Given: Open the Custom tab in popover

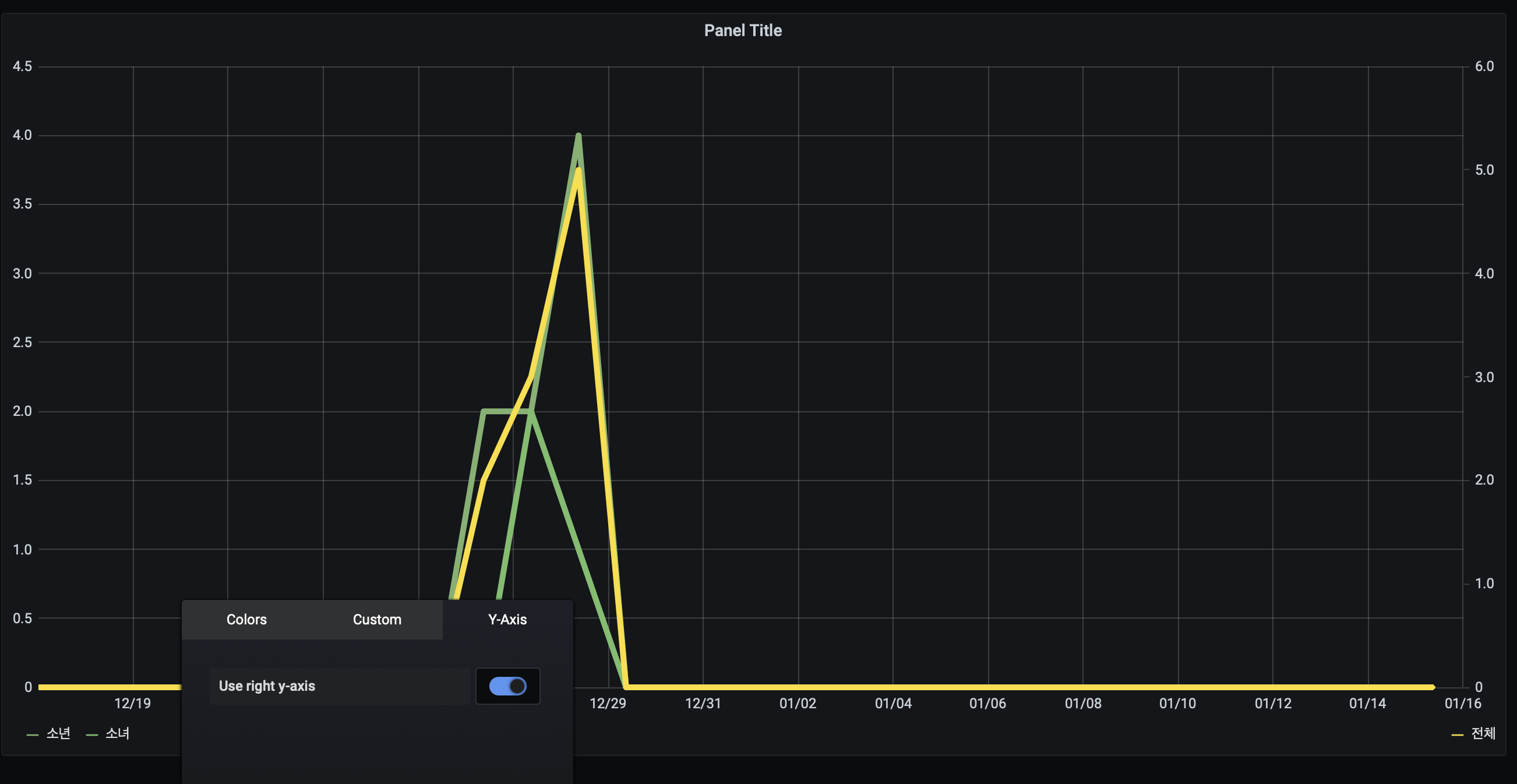Looking at the screenshot, I should 377,619.
